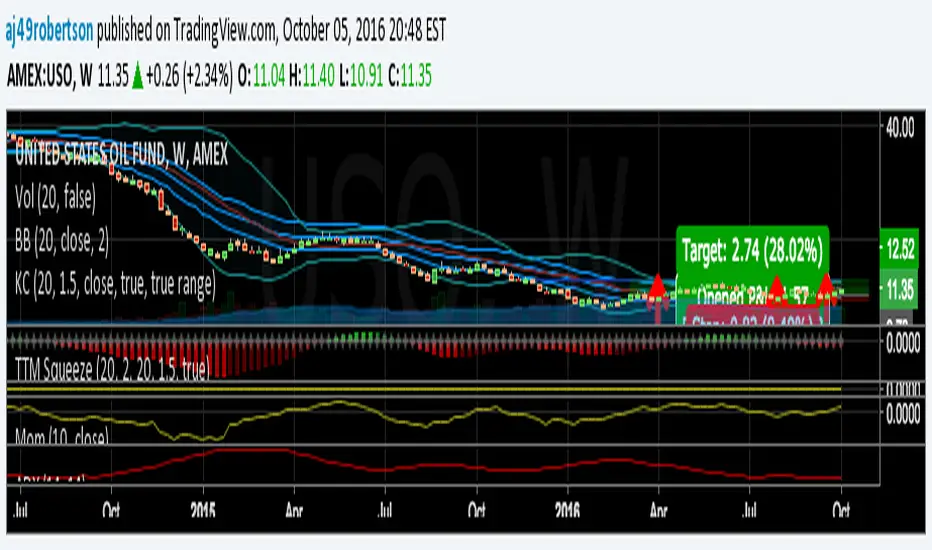932x550 pixels.
Task: Click the 2016 label on time axis
Action: pyautogui.click(x=568, y=510)
